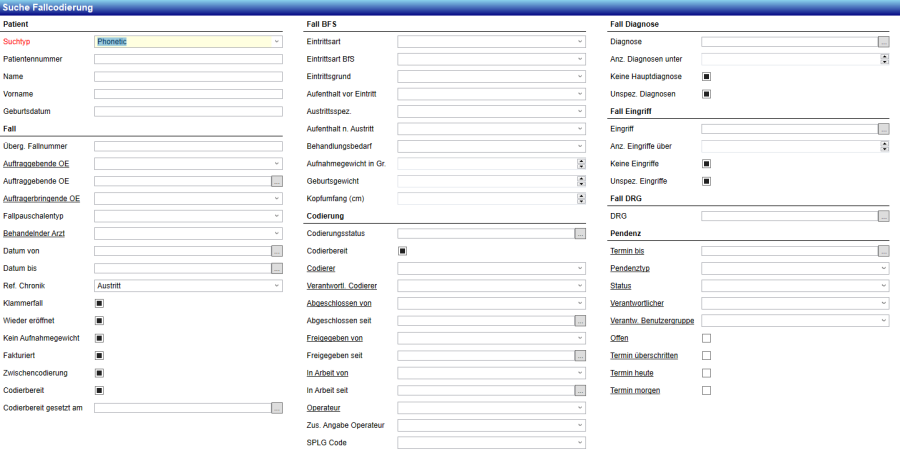Image resolution: width=900 pixels, height=454 pixels.
Task: Click the Aufnahmegewicht in Gr. spinner arrows
Action: coord(581,164)
